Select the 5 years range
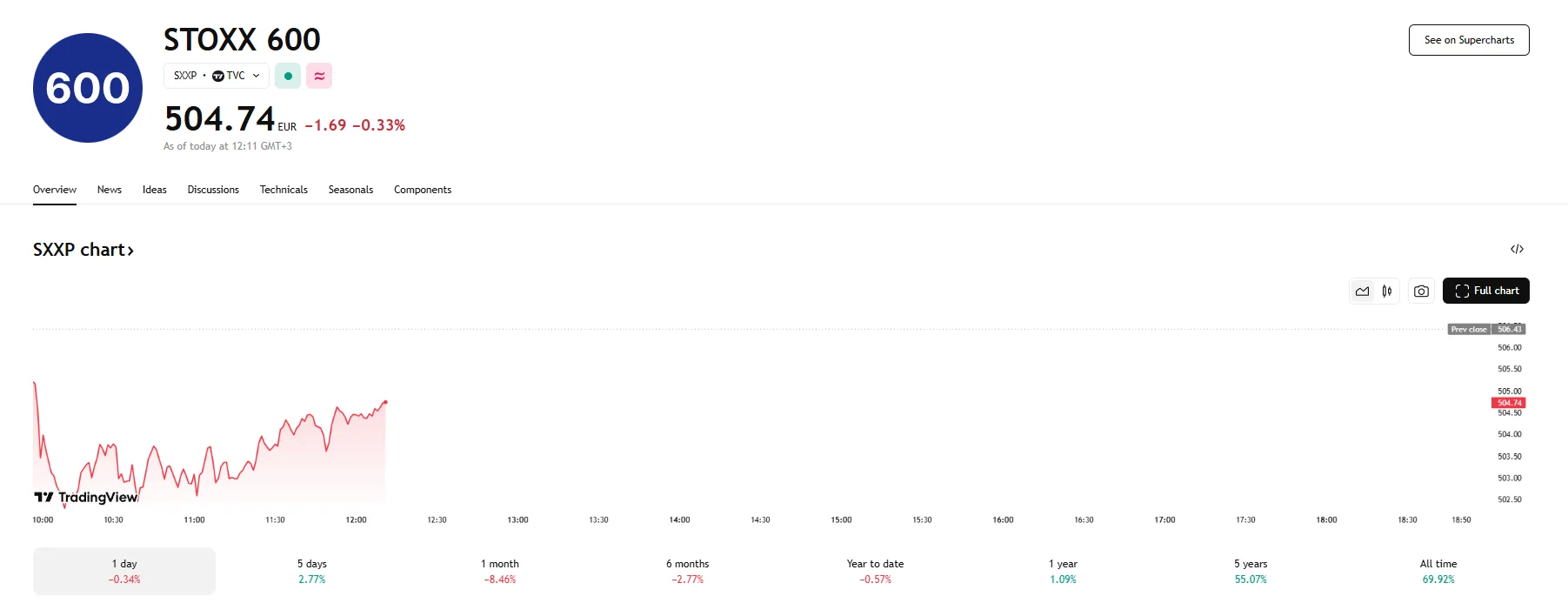Viewport: 1568px width, 610px height. click(x=1251, y=571)
